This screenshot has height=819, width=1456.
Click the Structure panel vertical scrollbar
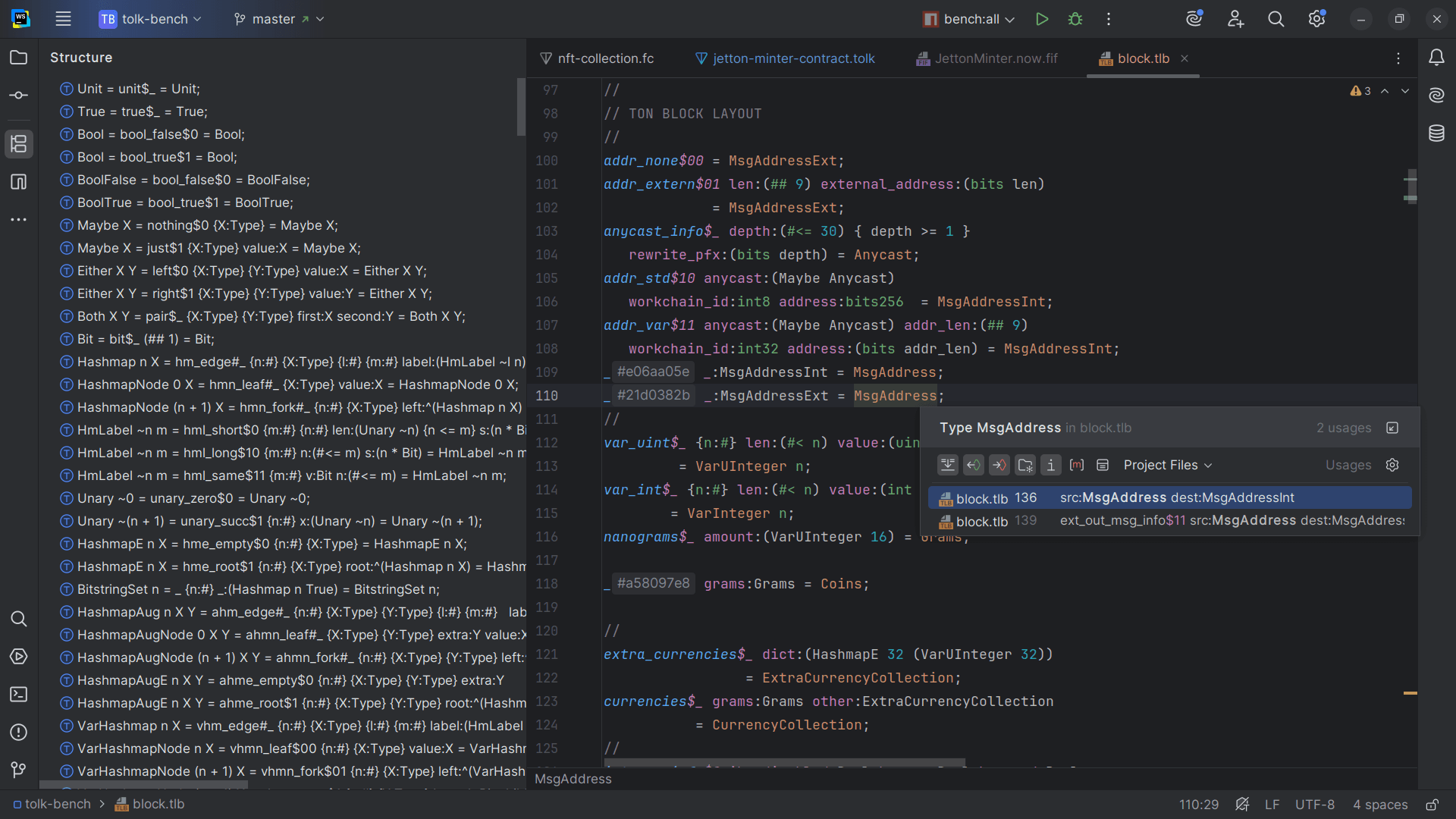(521, 106)
